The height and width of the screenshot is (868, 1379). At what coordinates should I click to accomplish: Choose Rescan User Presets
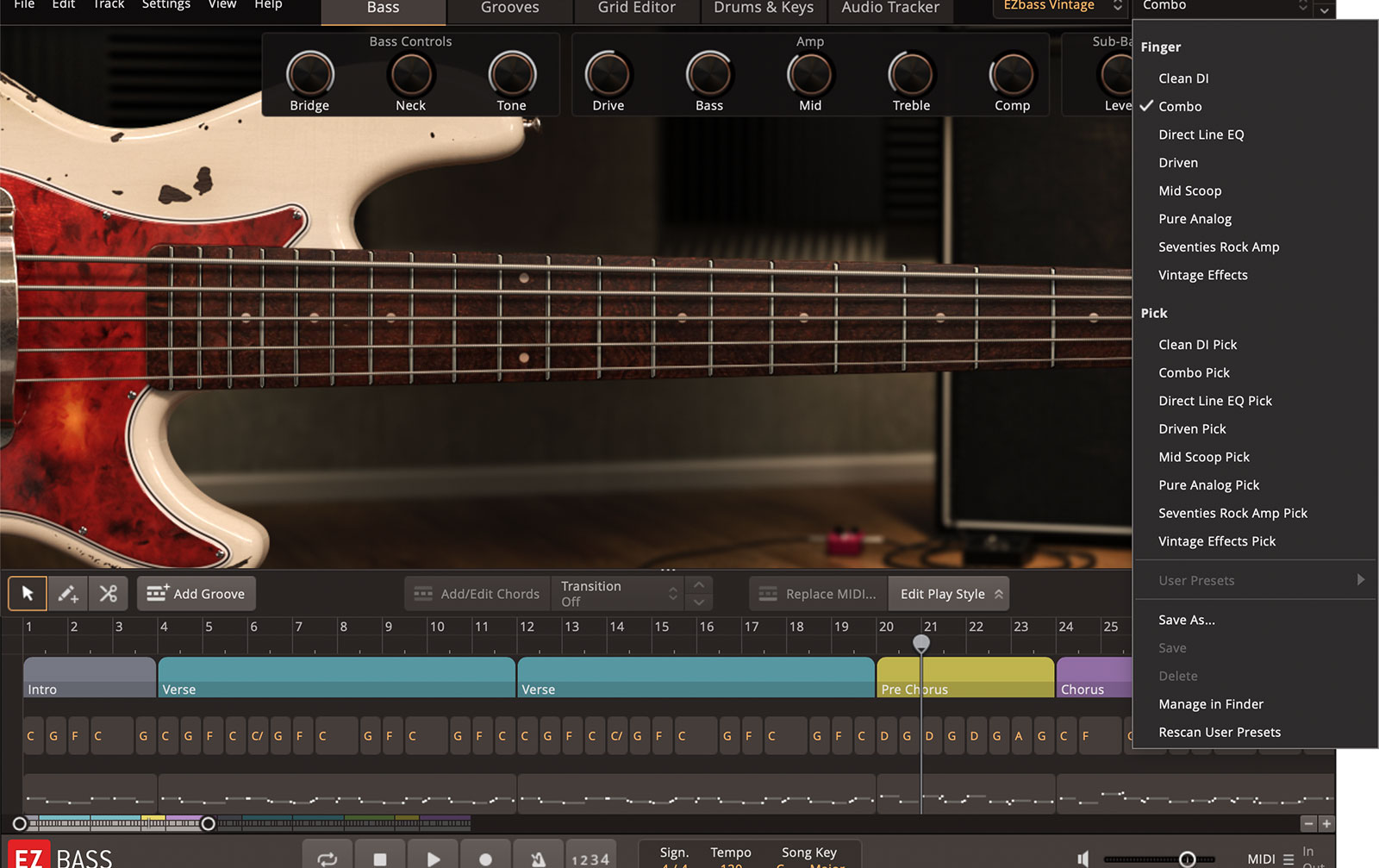click(x=1254, y=733)
